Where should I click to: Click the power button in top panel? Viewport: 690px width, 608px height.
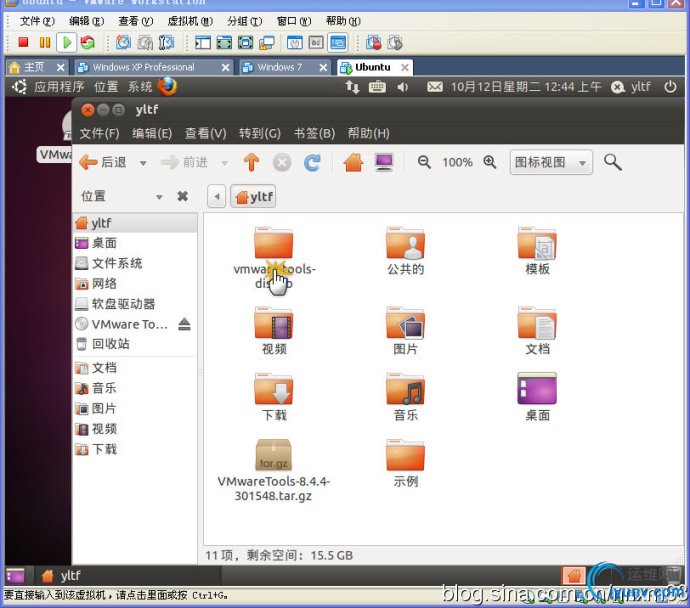[x=670, y=87]
